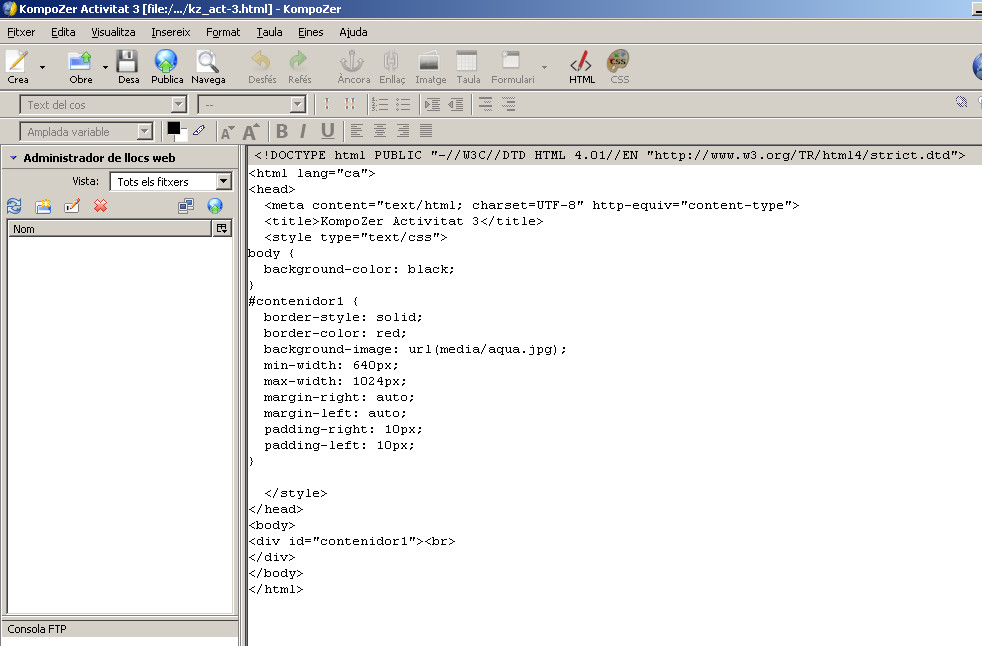This screenshot has width=982, height=646.
Task: Click the site manager globe icon
Action: coord(215,206)
